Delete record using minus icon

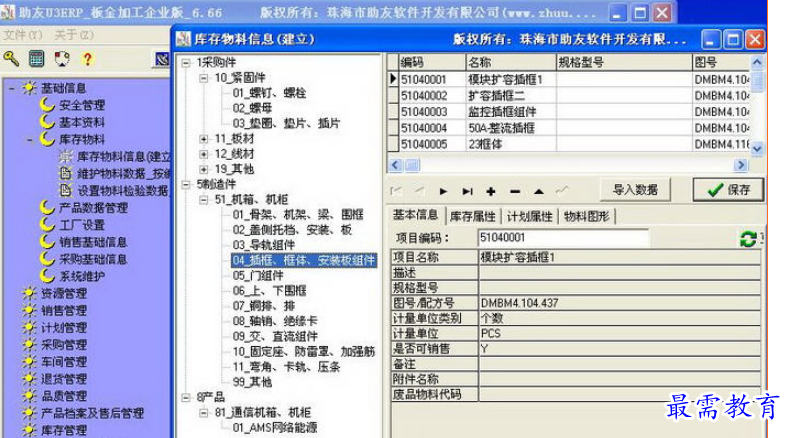[515, 191]
